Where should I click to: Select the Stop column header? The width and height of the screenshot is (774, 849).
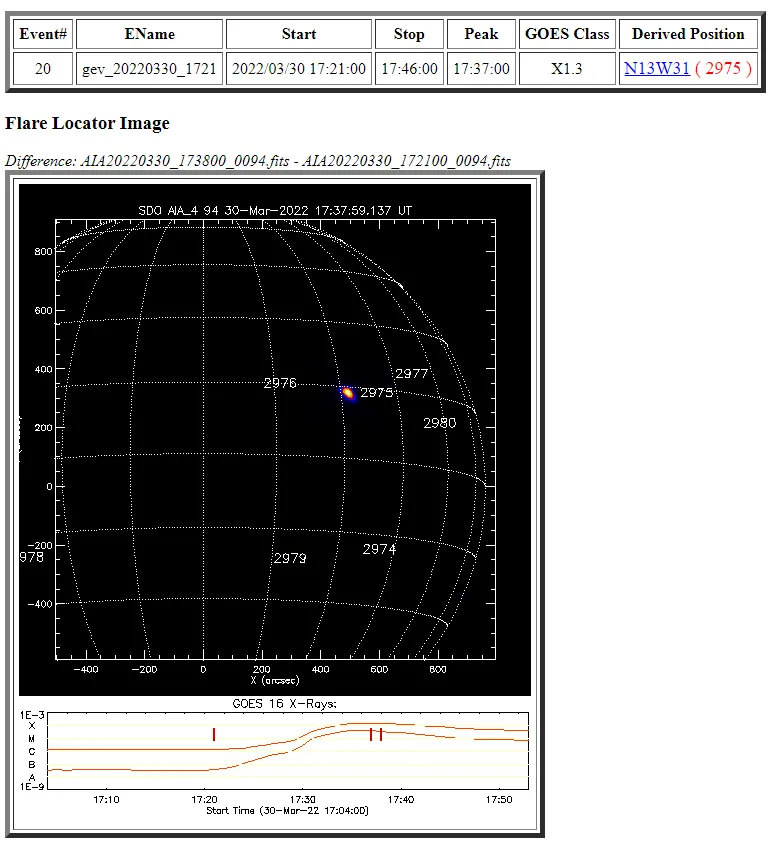pos(409,34)
